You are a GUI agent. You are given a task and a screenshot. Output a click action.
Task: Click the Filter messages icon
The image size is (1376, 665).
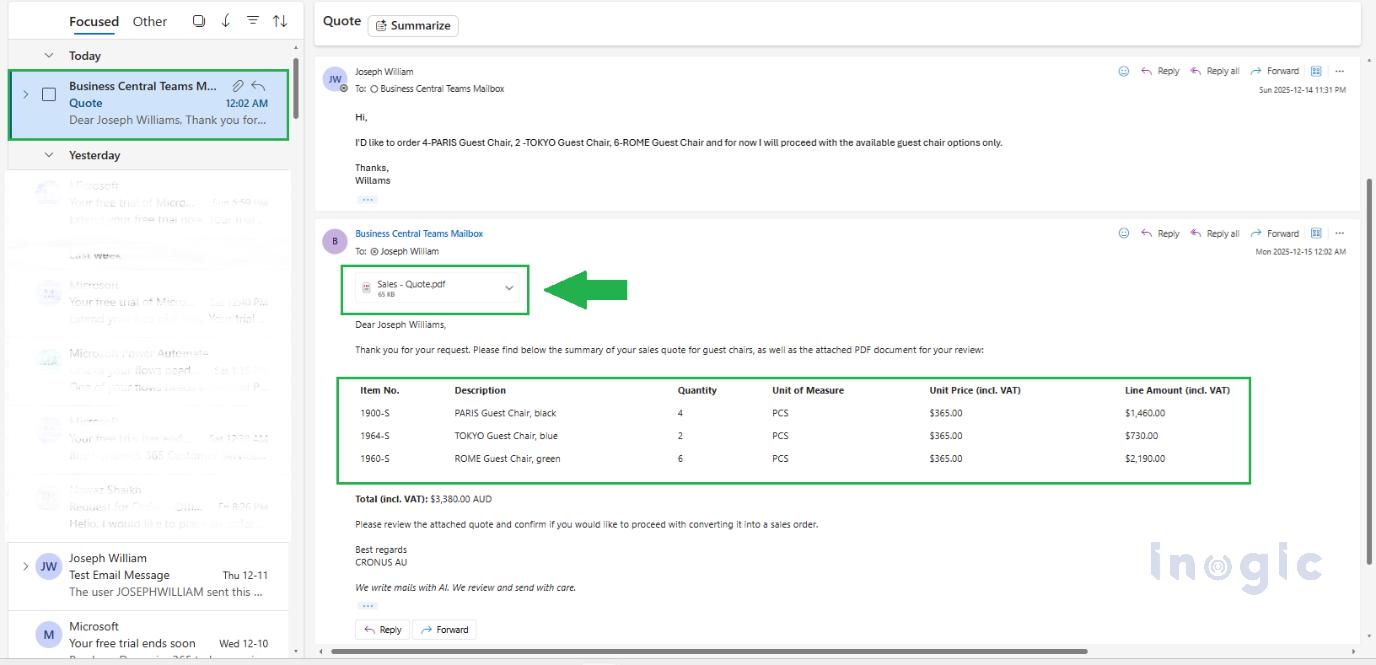pos(253,21)
